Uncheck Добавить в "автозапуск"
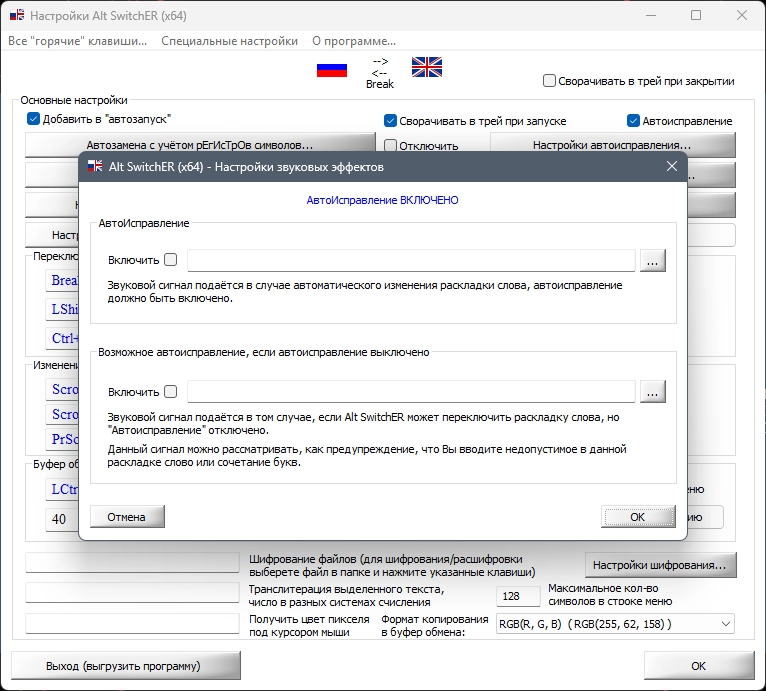This screenshot has width=766, height=691. click(33, 119)
